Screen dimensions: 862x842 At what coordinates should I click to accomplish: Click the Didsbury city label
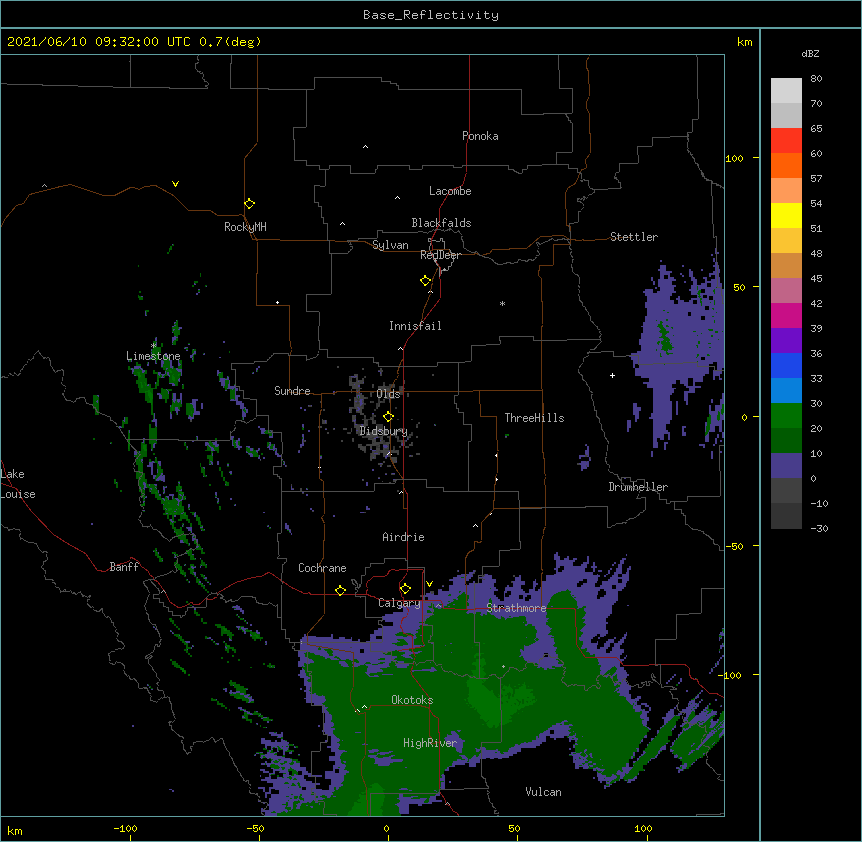pyautogui.click(x=383, y=431)
